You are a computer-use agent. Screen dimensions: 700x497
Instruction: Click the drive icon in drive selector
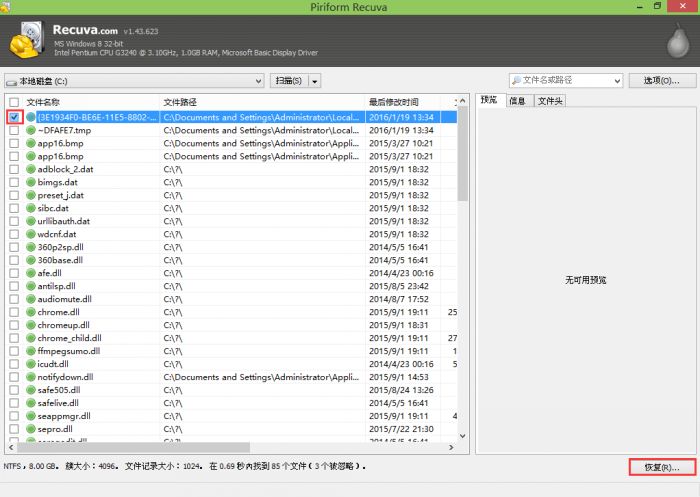(11, 82)
